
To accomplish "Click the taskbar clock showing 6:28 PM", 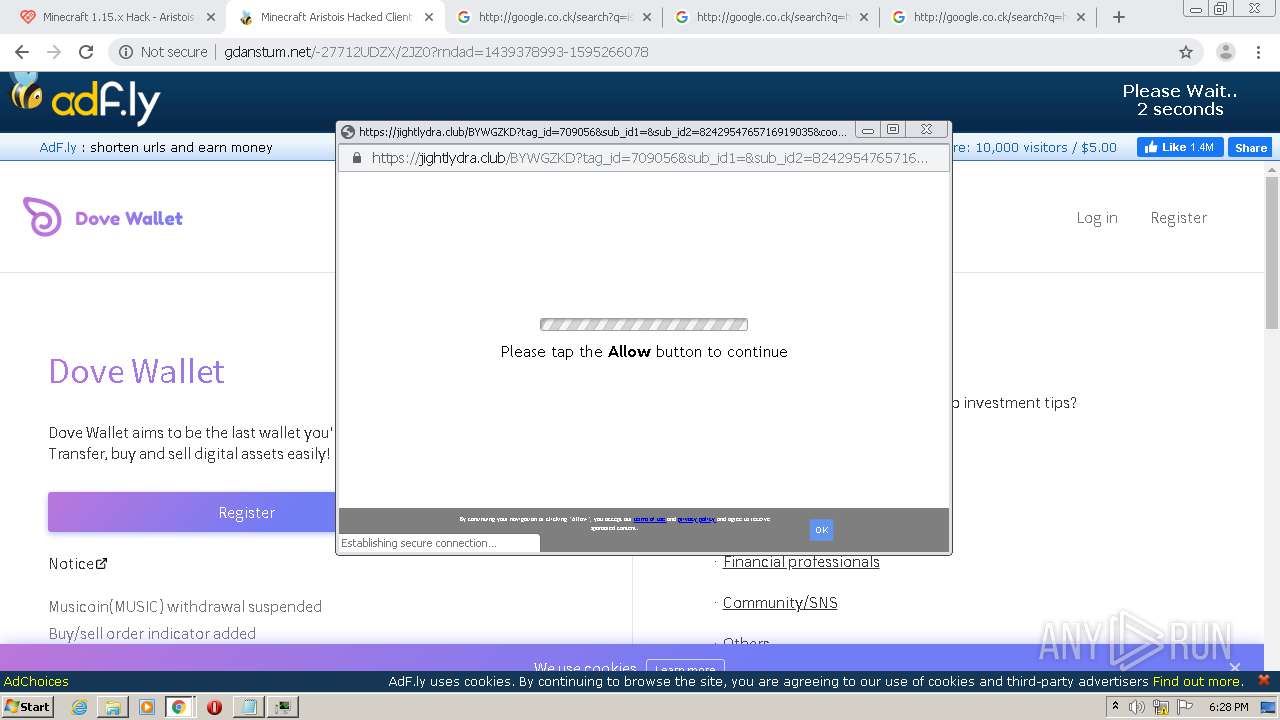I will pos(1228,706).
